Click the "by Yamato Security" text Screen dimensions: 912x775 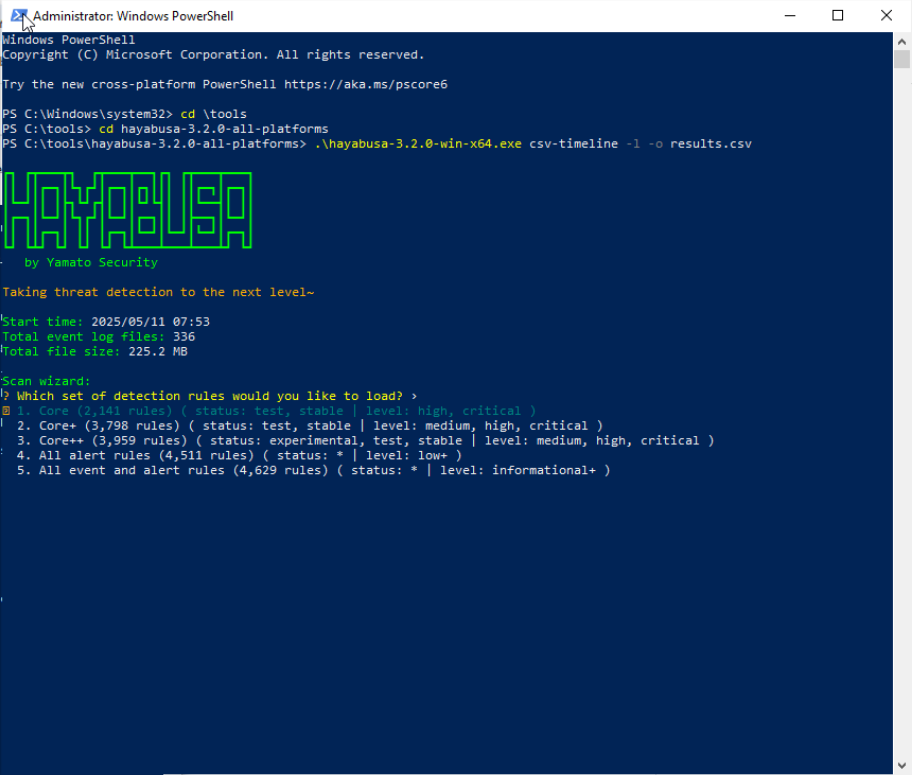(x=91, y=262)
